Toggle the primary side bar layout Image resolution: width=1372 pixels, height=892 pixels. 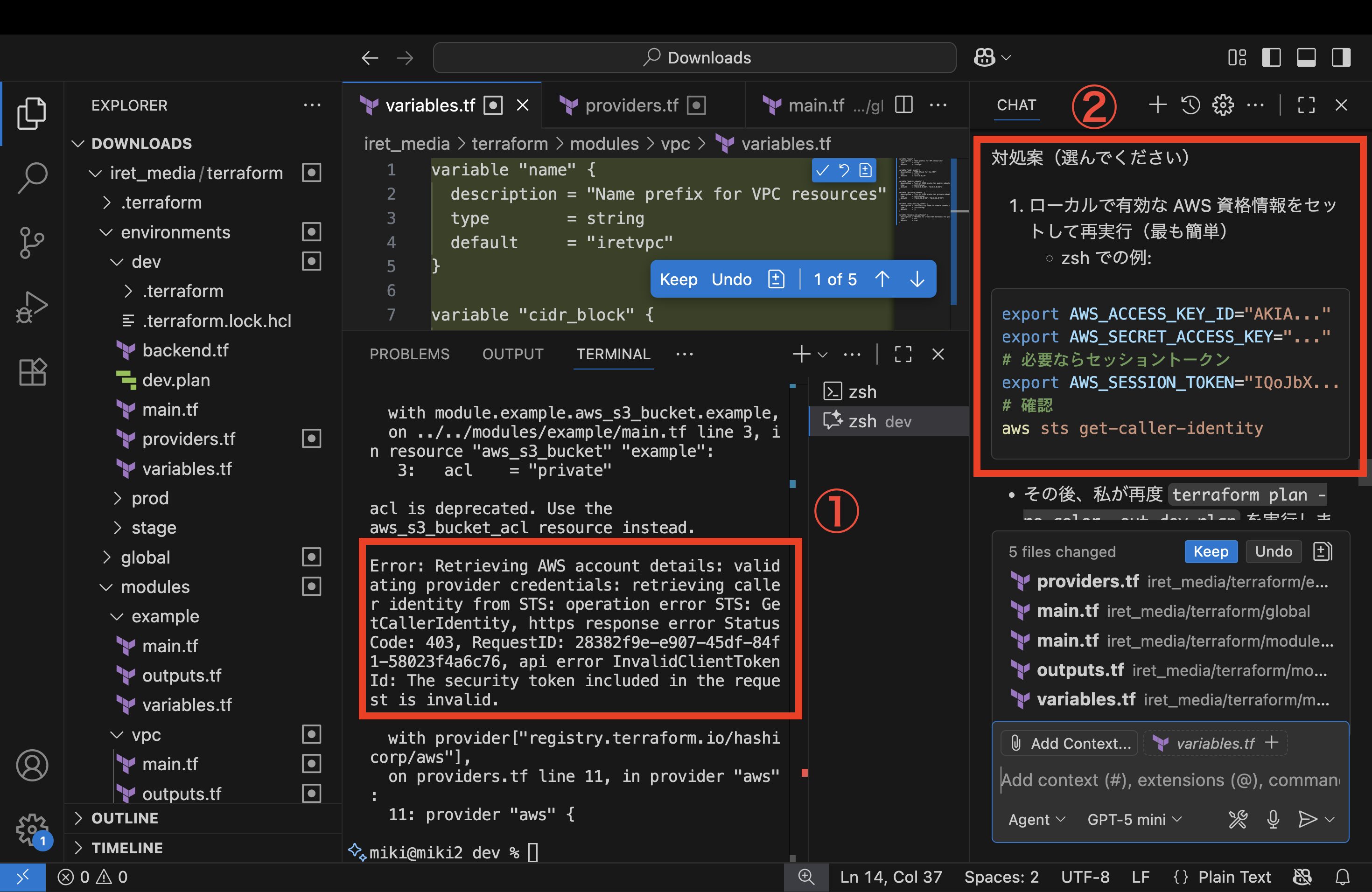1271,58
